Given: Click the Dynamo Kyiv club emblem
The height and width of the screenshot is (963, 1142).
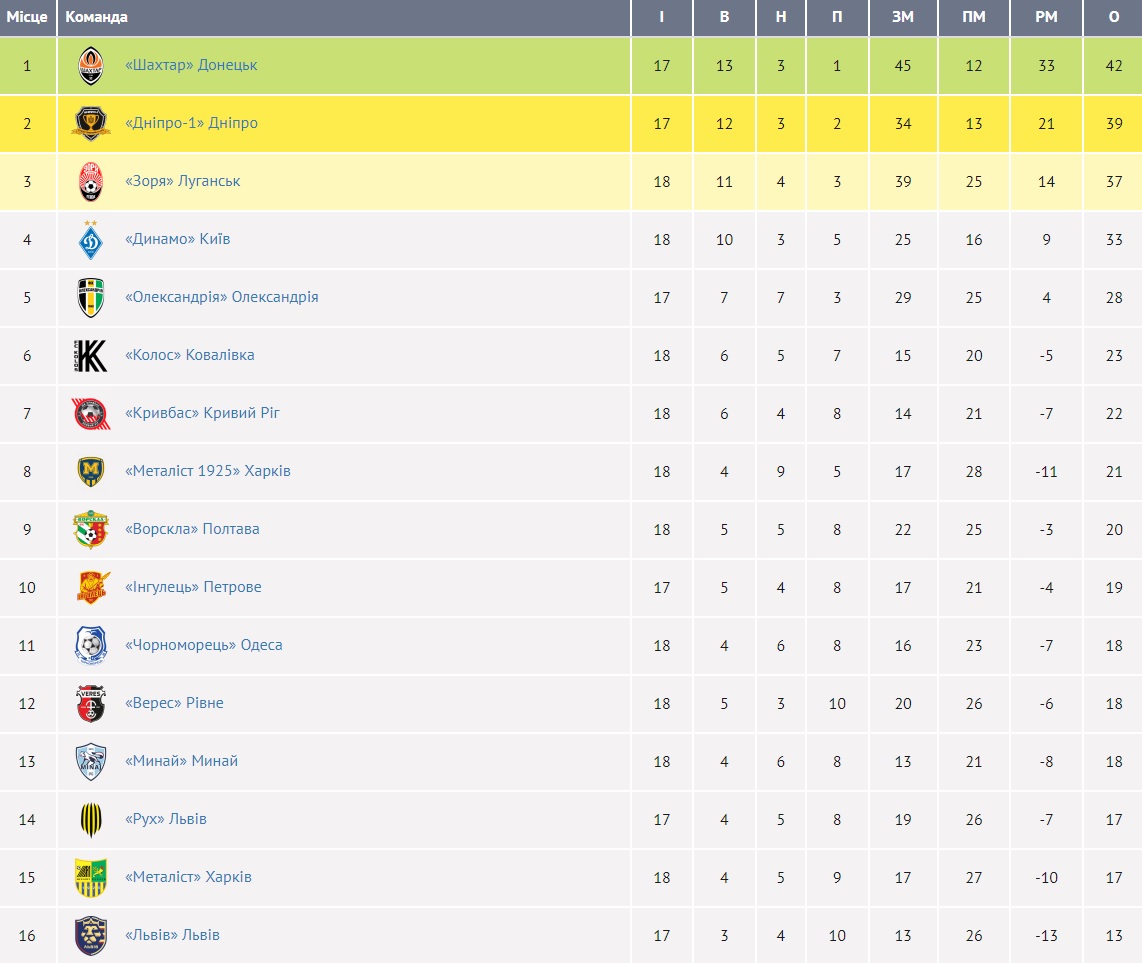Looking at the screenshot, I should click(x=90, y=240).
